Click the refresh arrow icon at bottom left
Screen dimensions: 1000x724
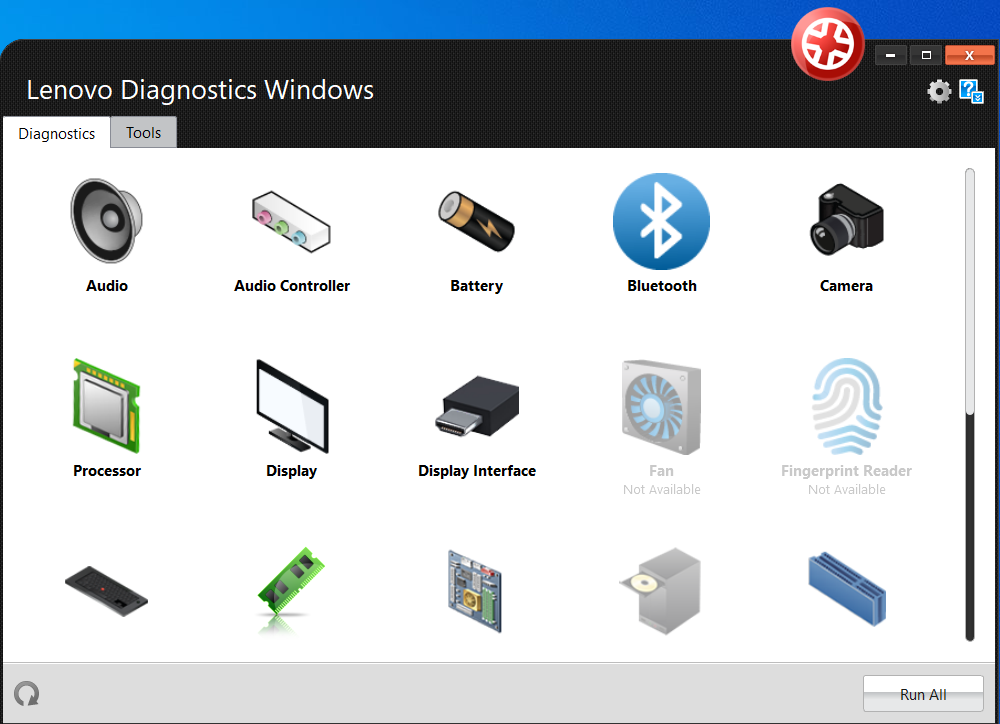27,693
